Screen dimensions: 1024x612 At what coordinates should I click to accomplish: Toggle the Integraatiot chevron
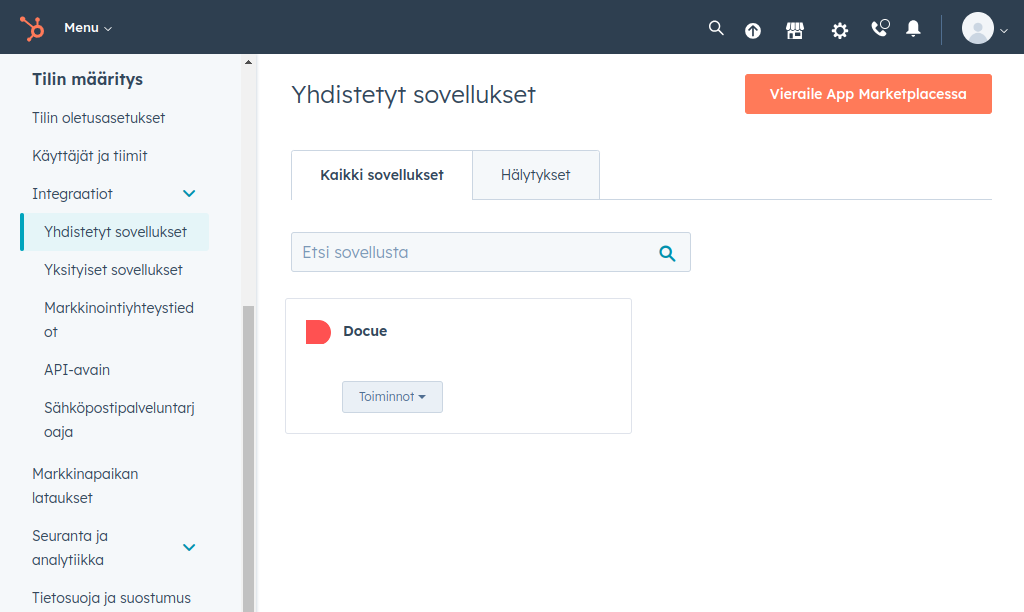[189, 193]
